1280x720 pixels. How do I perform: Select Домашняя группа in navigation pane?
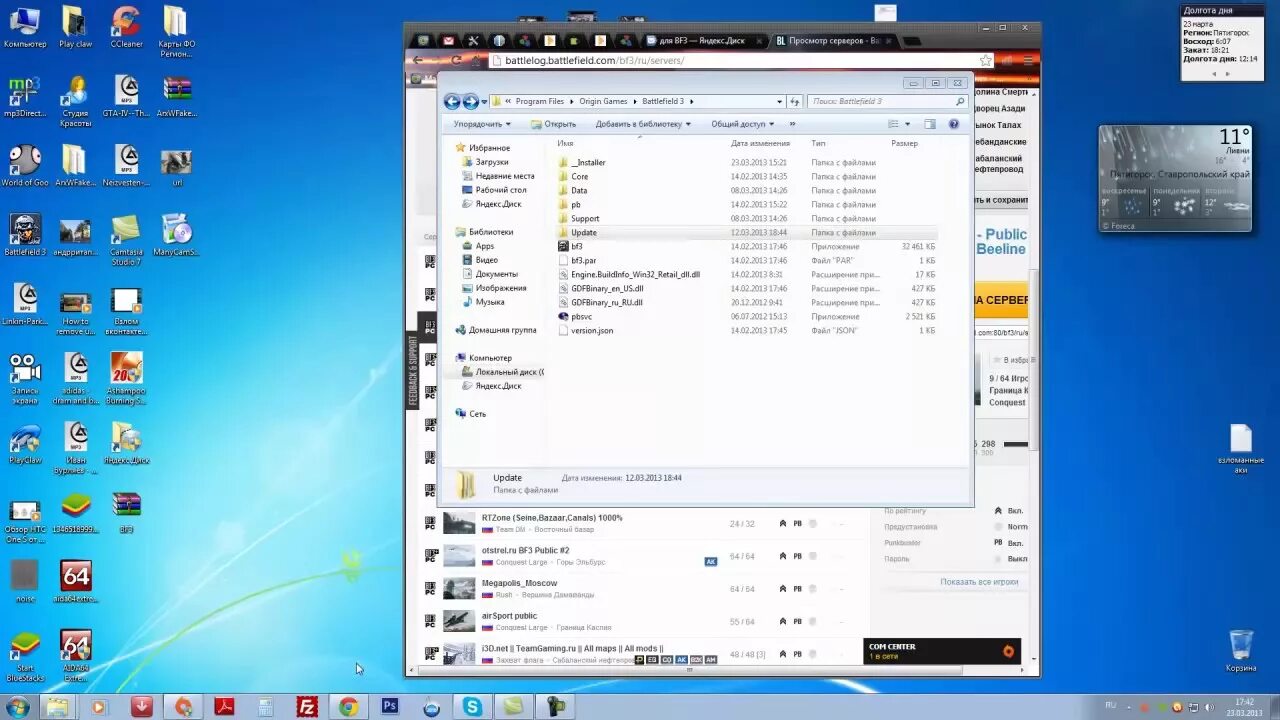pyautogui.click(x=496, y=330)
